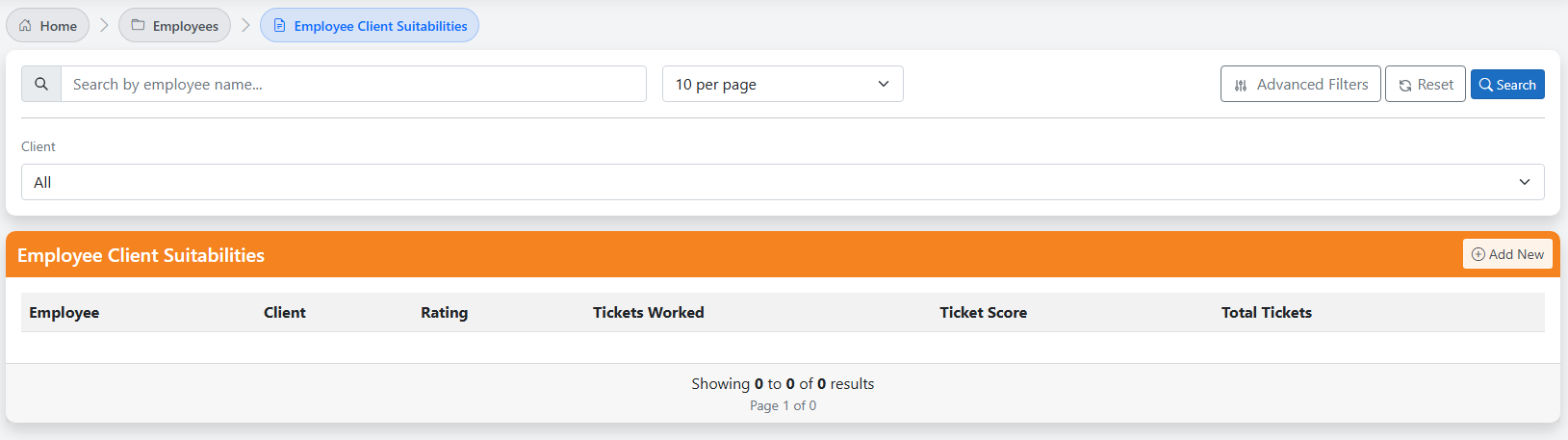The image size is (1568, 440).
Task: Click the Reset button
Action: (1426, 85)
